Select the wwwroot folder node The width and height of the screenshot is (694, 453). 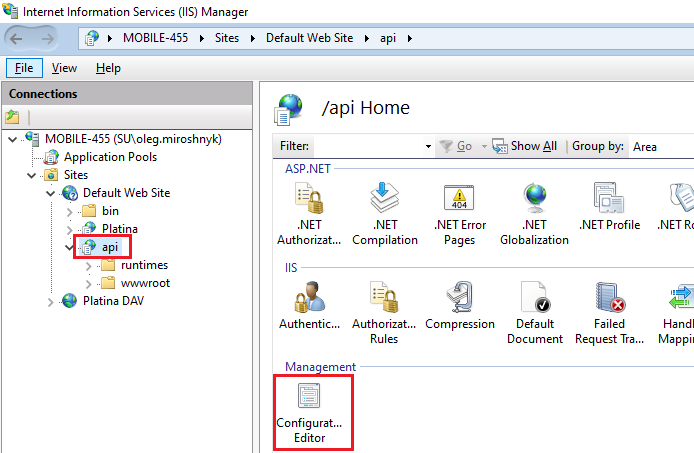(145, 283)
